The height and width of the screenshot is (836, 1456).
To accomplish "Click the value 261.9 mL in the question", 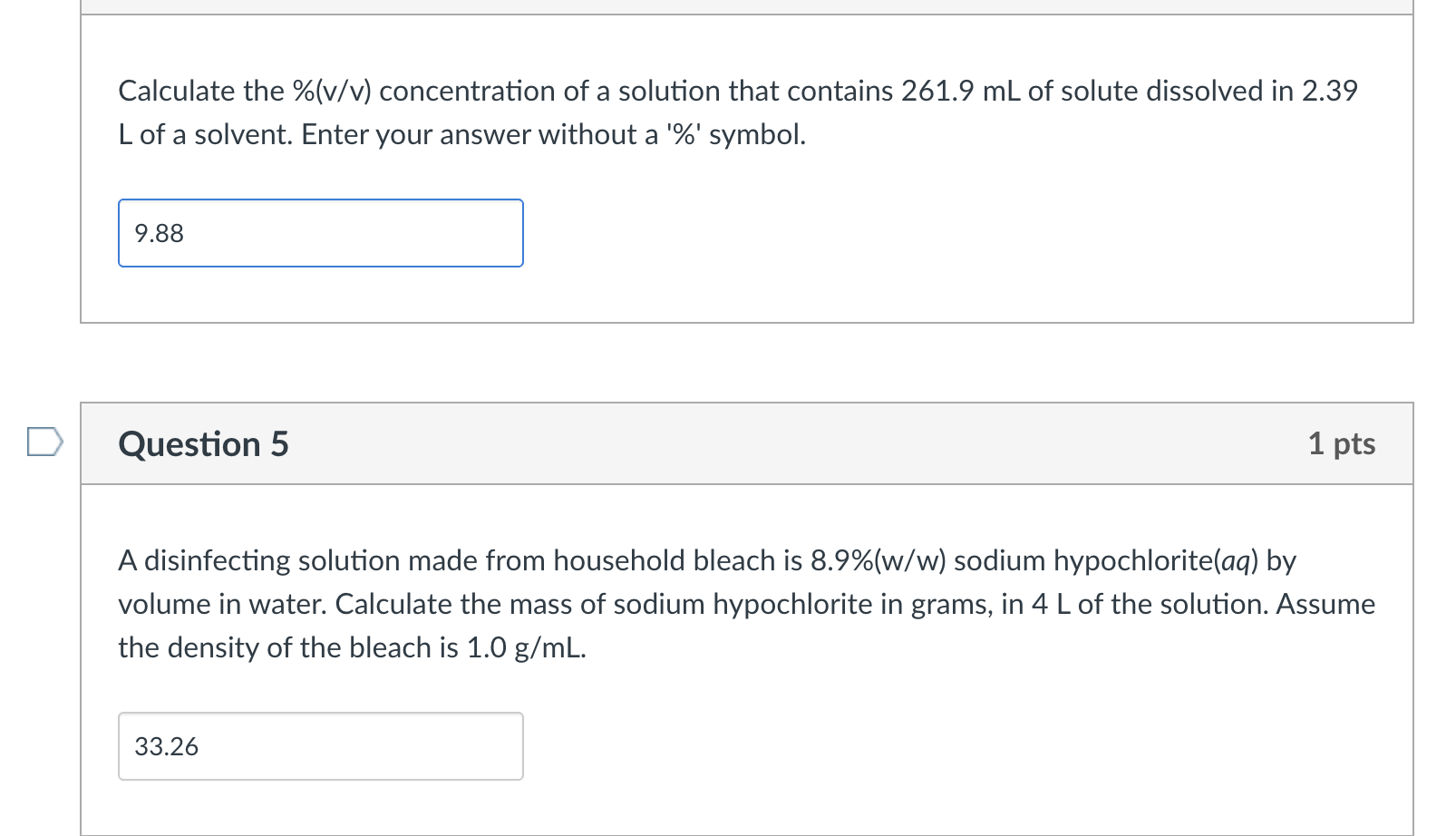I will 960,91.
